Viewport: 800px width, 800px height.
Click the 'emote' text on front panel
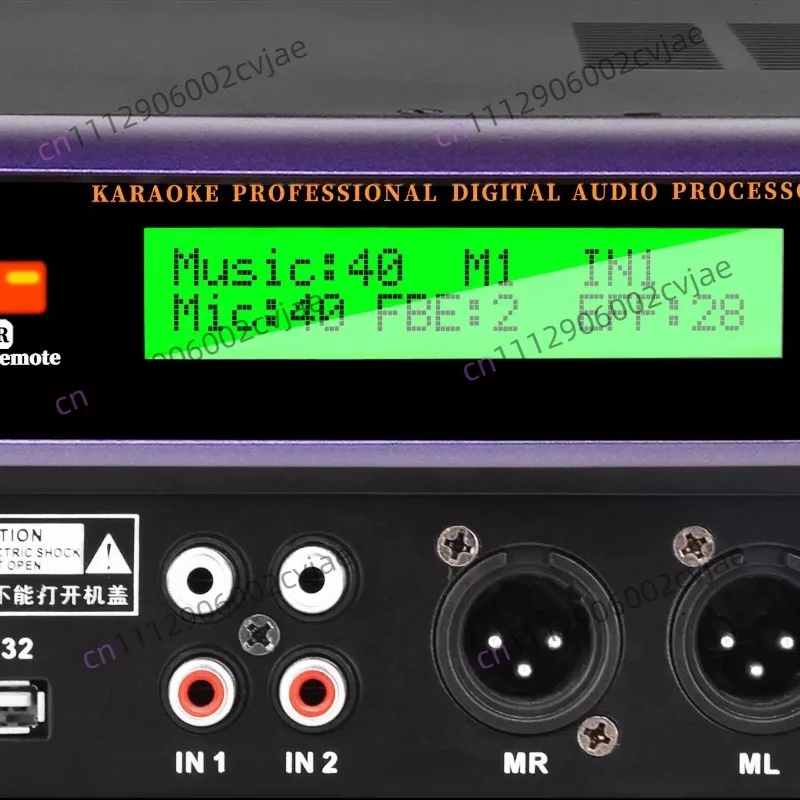point(30,358)
